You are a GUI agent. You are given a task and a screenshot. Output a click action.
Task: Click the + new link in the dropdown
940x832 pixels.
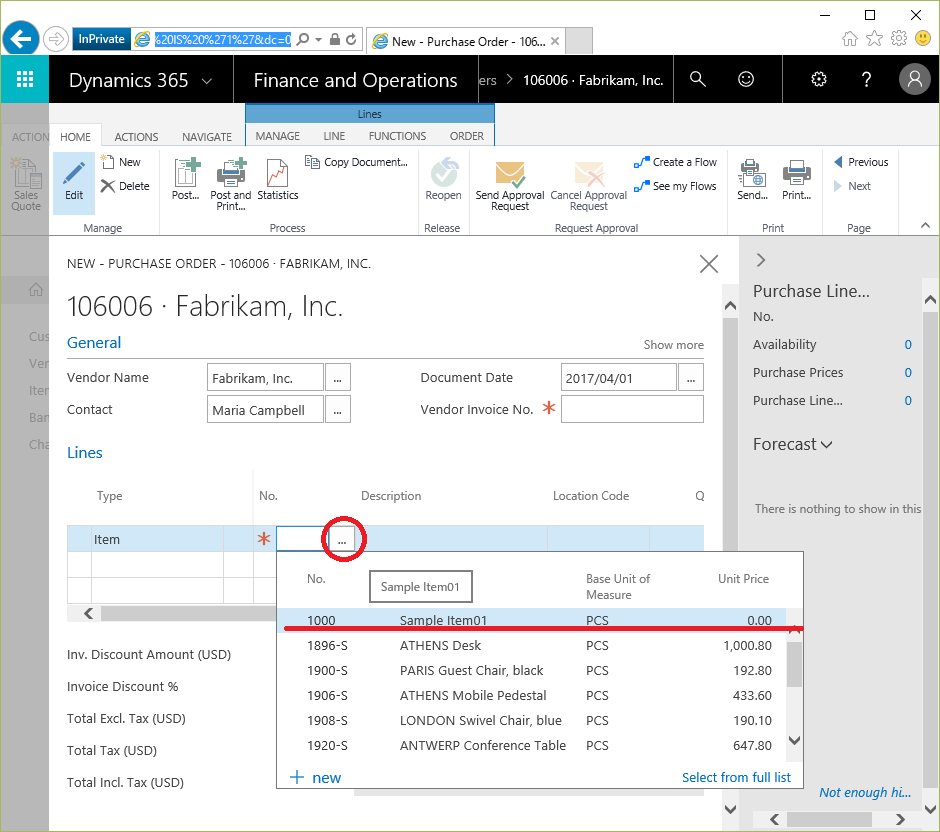coord(315,777)
